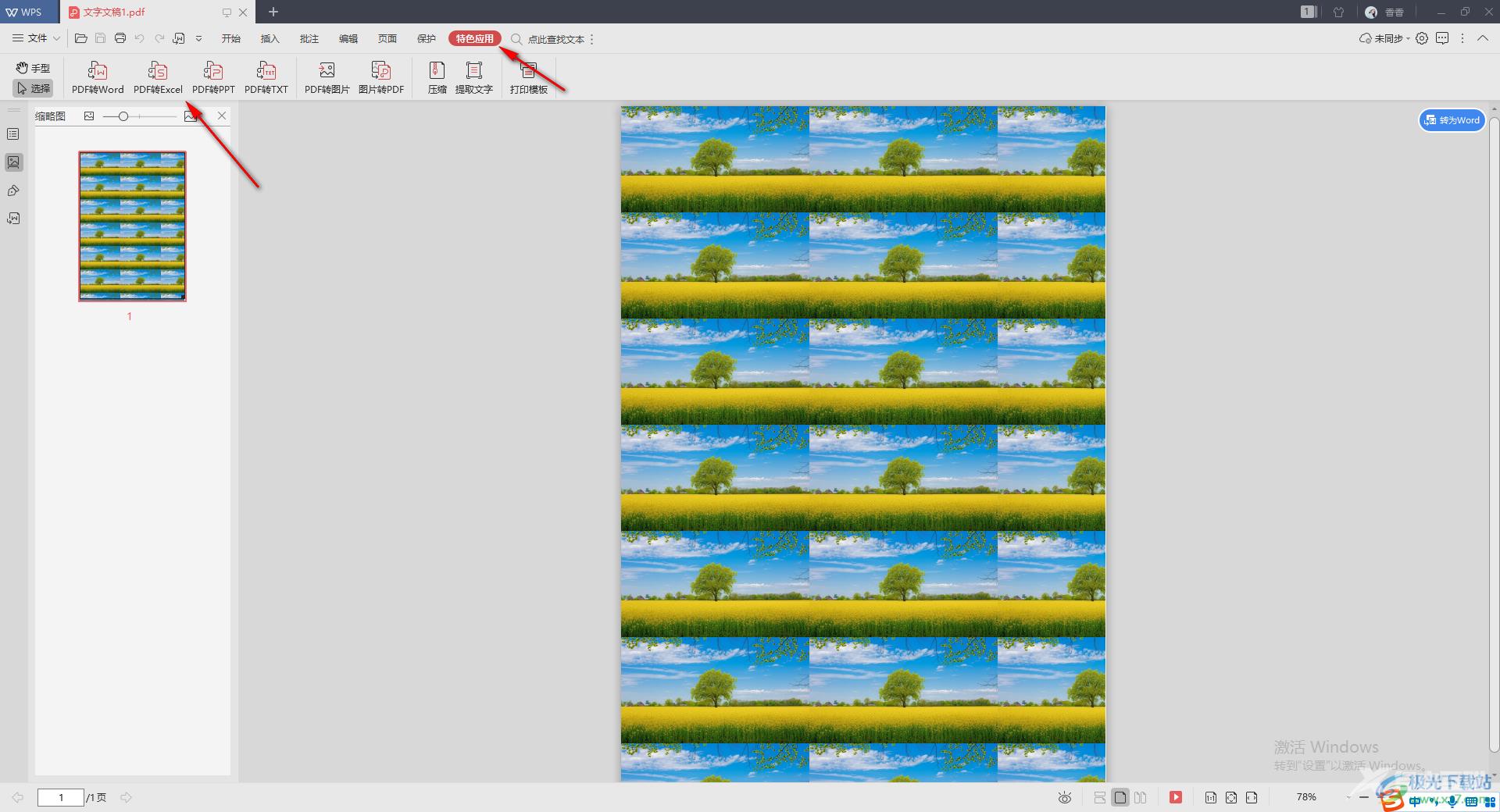This screenshot has width=1500, height=812.
Task: Click the print icon in quick toolbar
Action: (120, 38)
